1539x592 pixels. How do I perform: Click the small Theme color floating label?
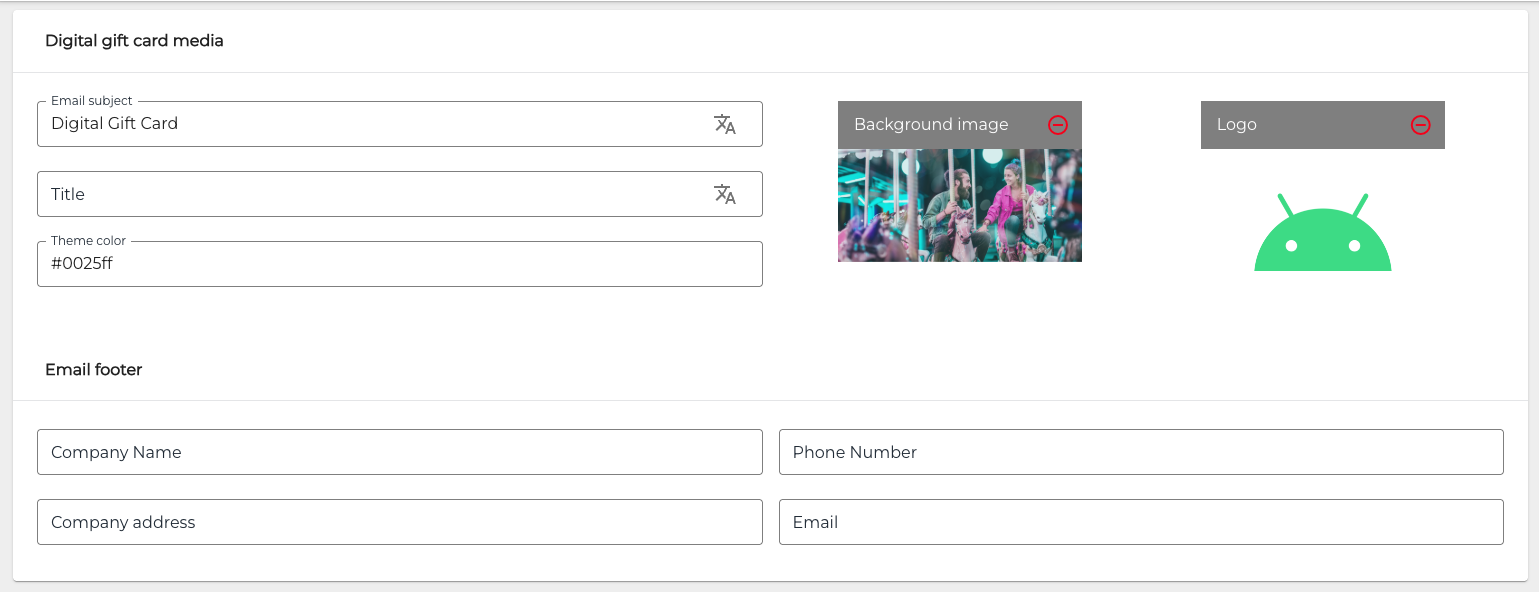click(88, 241)
